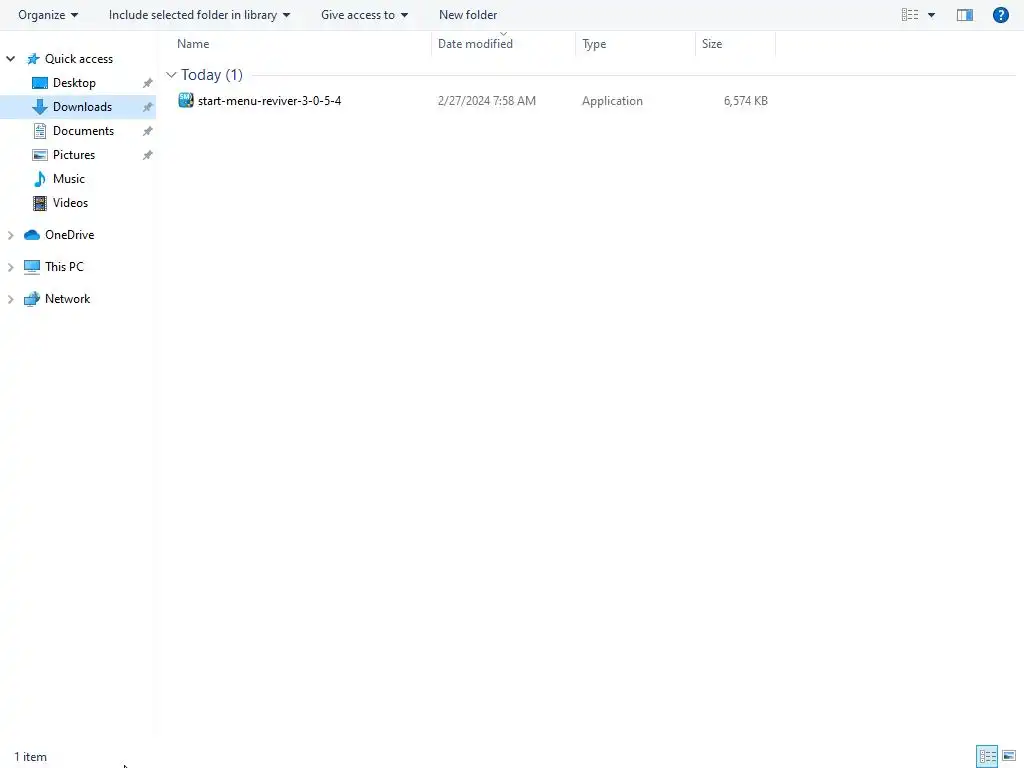The width and height of the screenshot is (1024, 768).
Task: Click the Downloads blue arrow icon
Action: (x=40, y=107)
